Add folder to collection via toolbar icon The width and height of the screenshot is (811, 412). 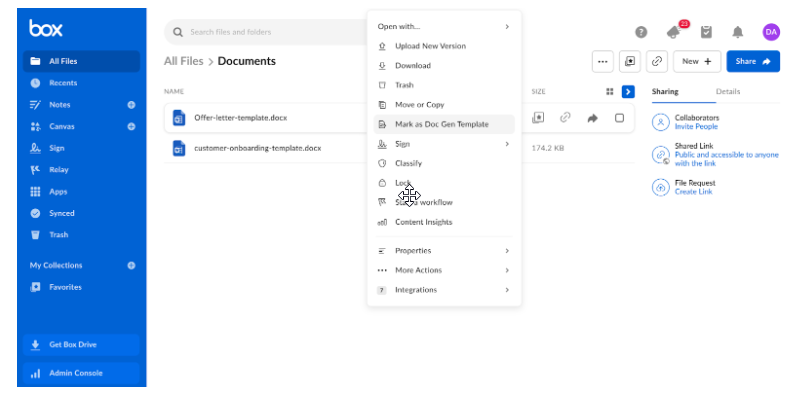click(630, 61)
